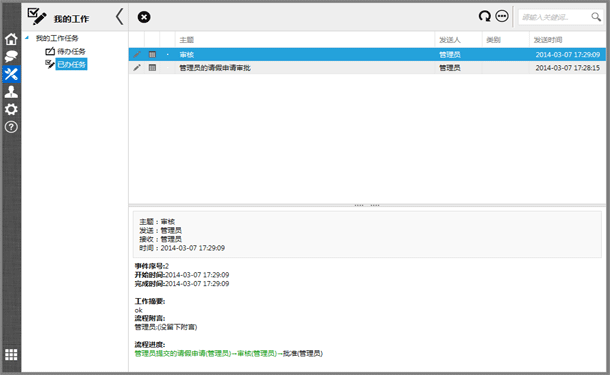
Task: Click the search magnifier icon
Action: click(x=596, y=17)
